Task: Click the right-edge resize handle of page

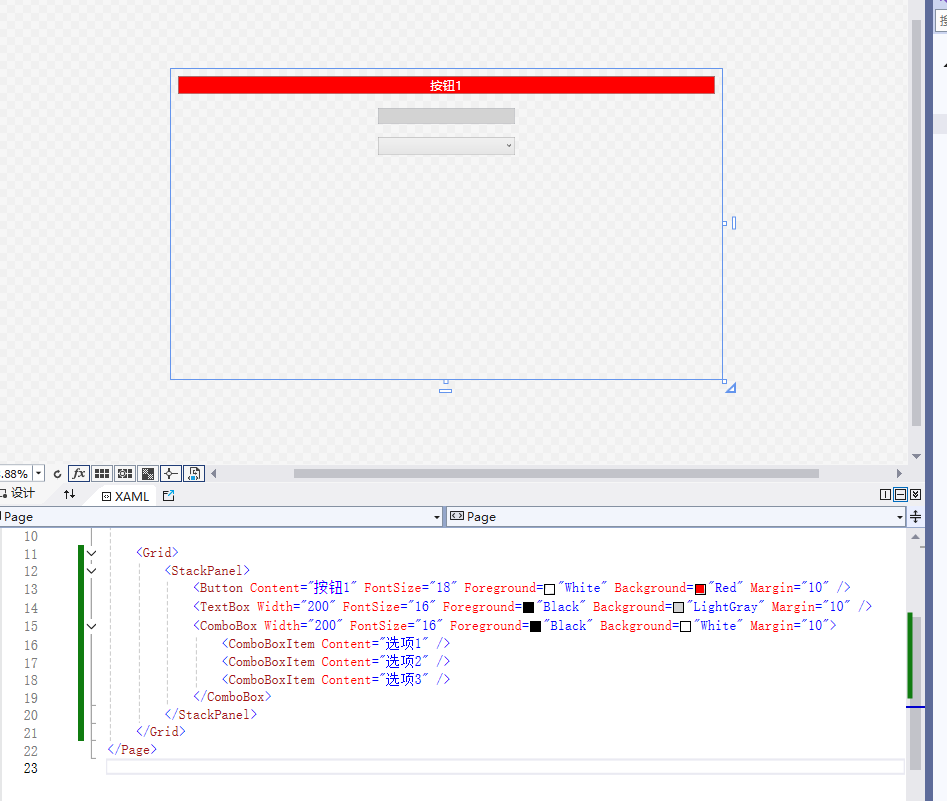Action: coord(725,224)
